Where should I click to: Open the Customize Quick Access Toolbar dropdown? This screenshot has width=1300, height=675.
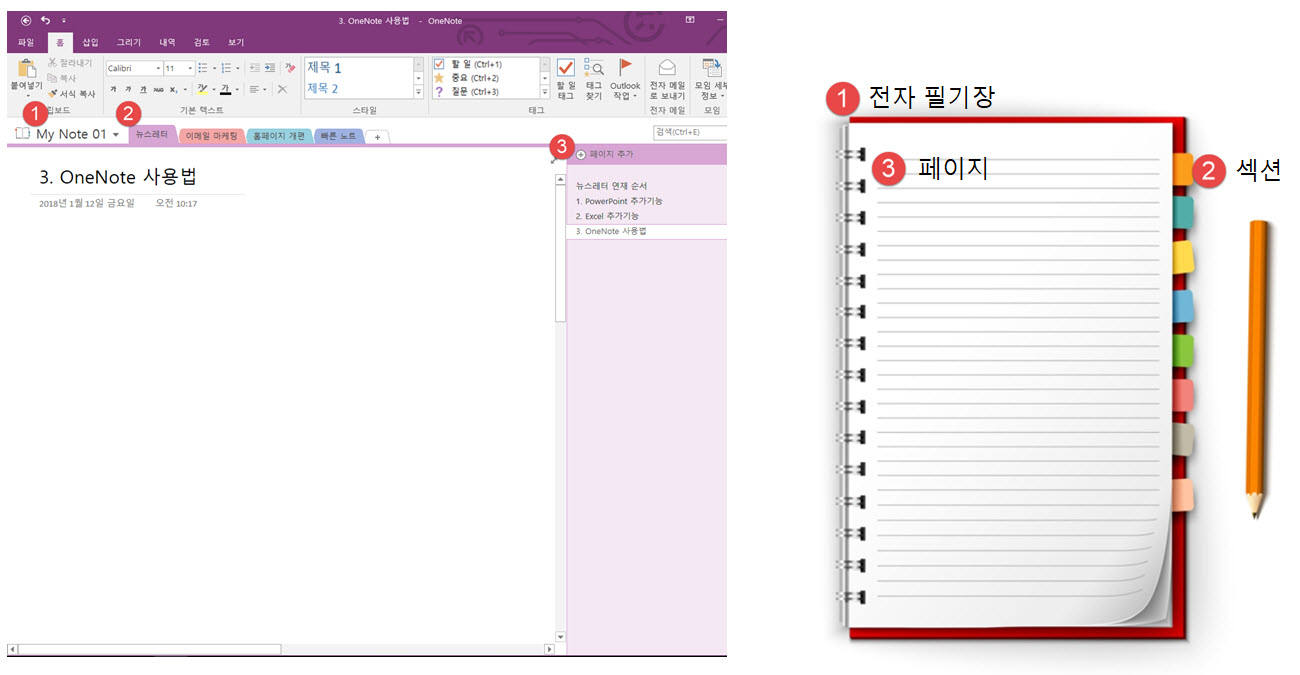[x=64, y=20]
